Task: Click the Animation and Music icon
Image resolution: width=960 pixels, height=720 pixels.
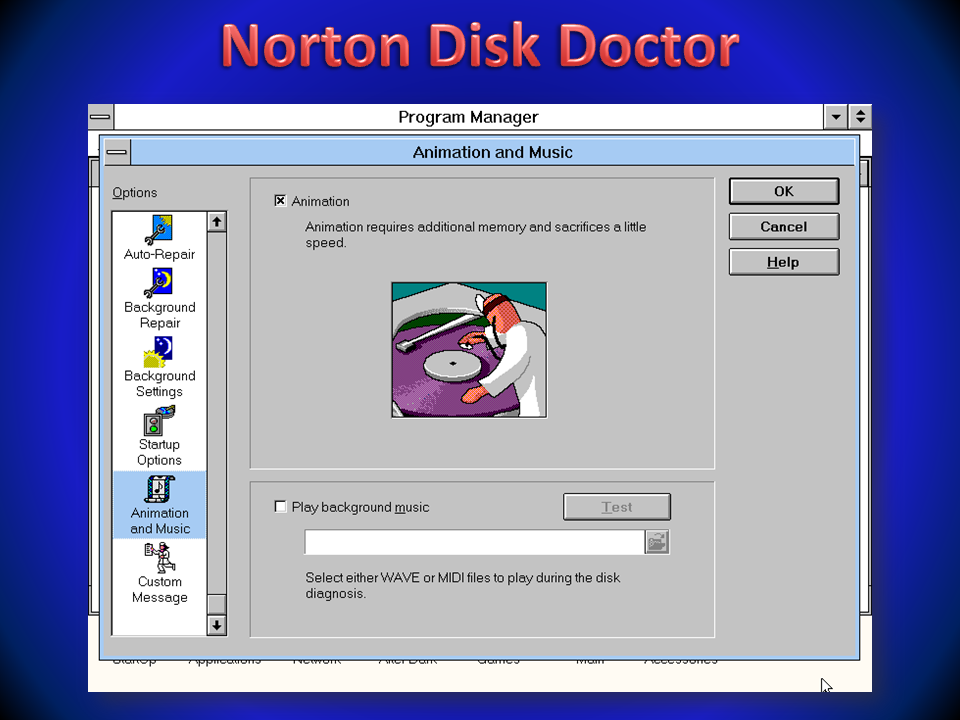Action: (159, 489)
